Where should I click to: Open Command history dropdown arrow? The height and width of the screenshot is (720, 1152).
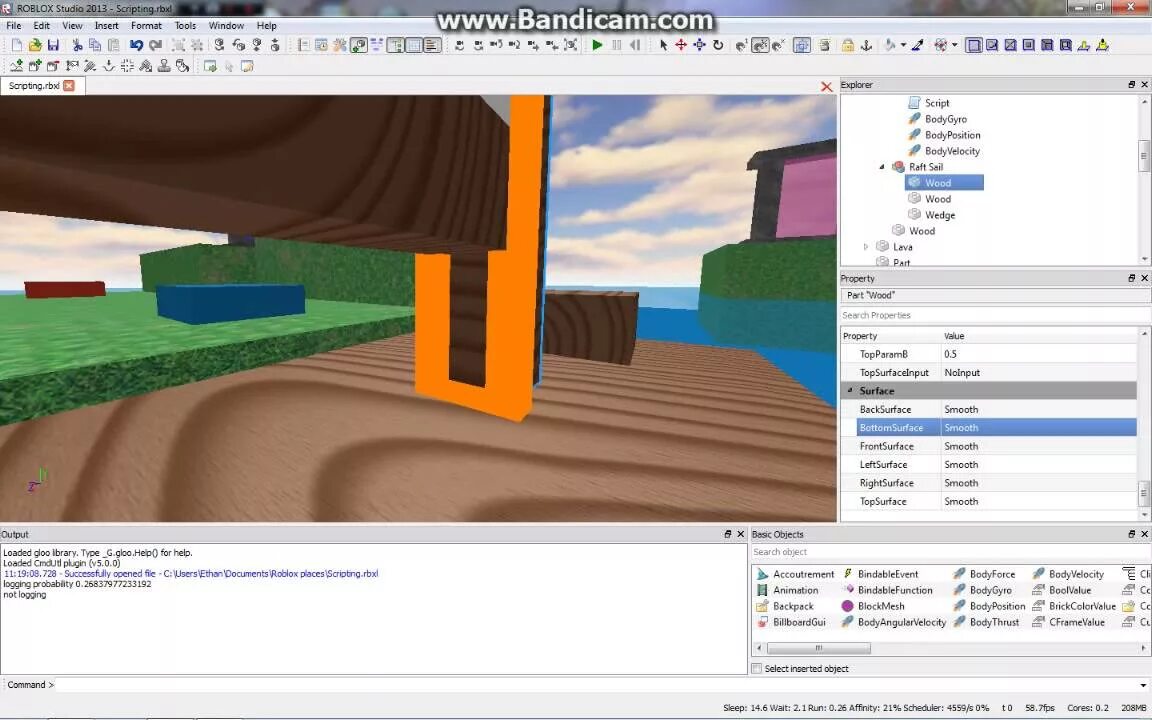[1143, 685]
